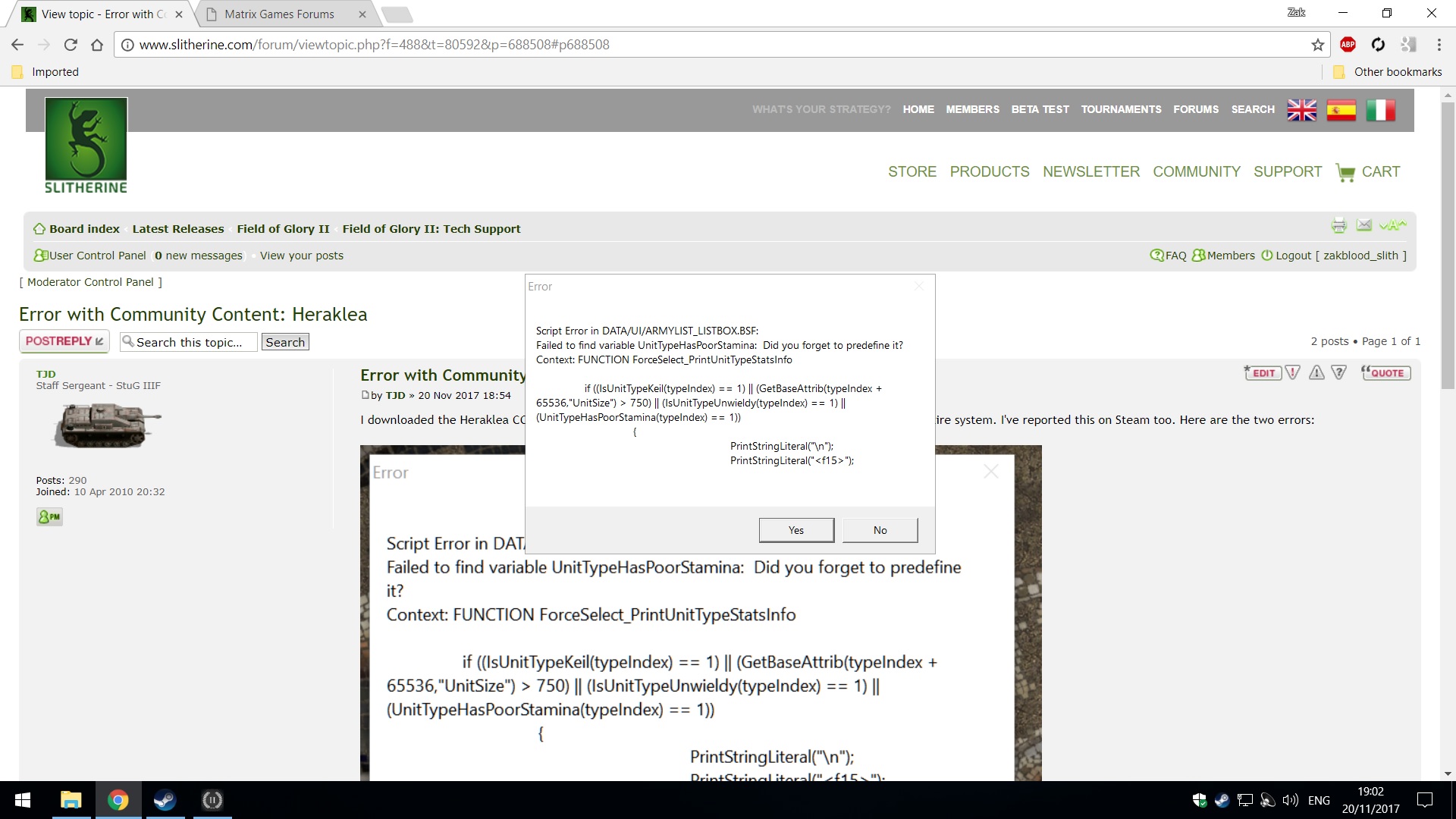Open the Adblock Plus extension icon
Image resolution: width=1456 pixels, height=819 pixels.
point(1348,45)
